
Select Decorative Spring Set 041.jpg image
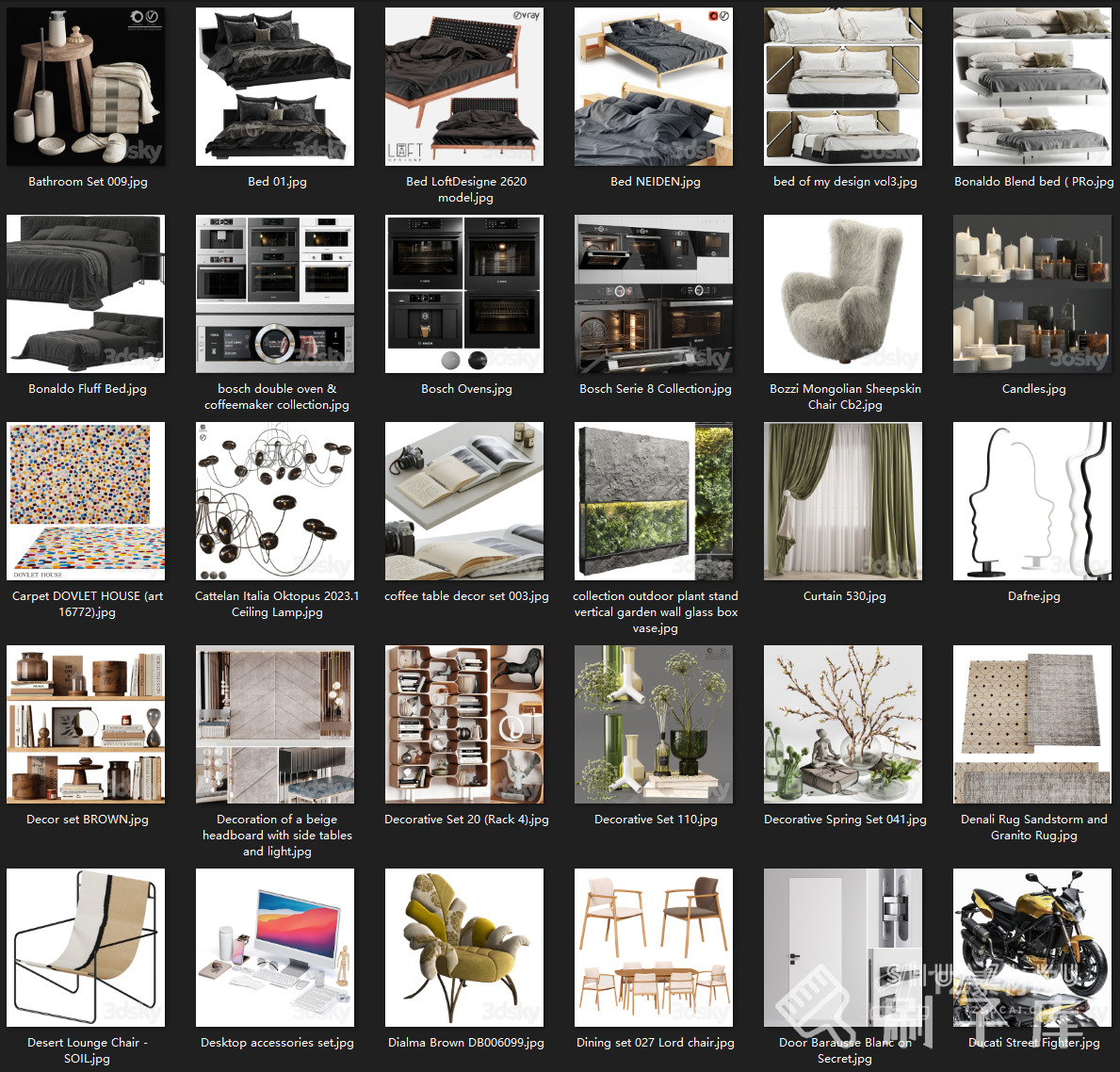(843, 724)
